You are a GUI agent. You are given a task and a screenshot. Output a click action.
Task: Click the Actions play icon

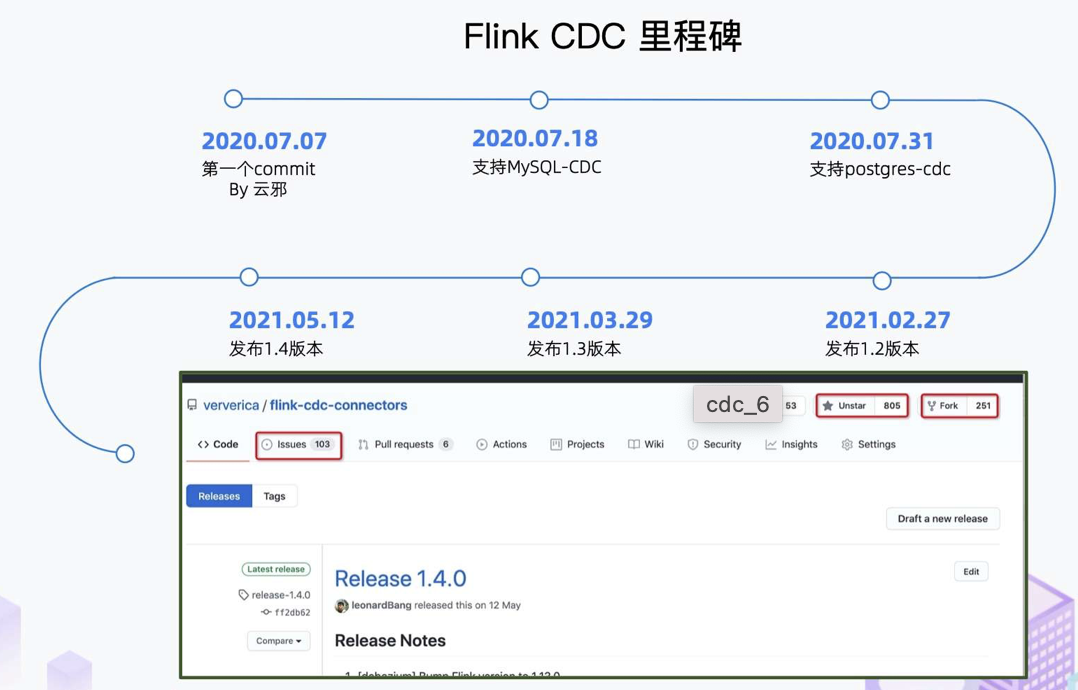[x=482, y=445]
